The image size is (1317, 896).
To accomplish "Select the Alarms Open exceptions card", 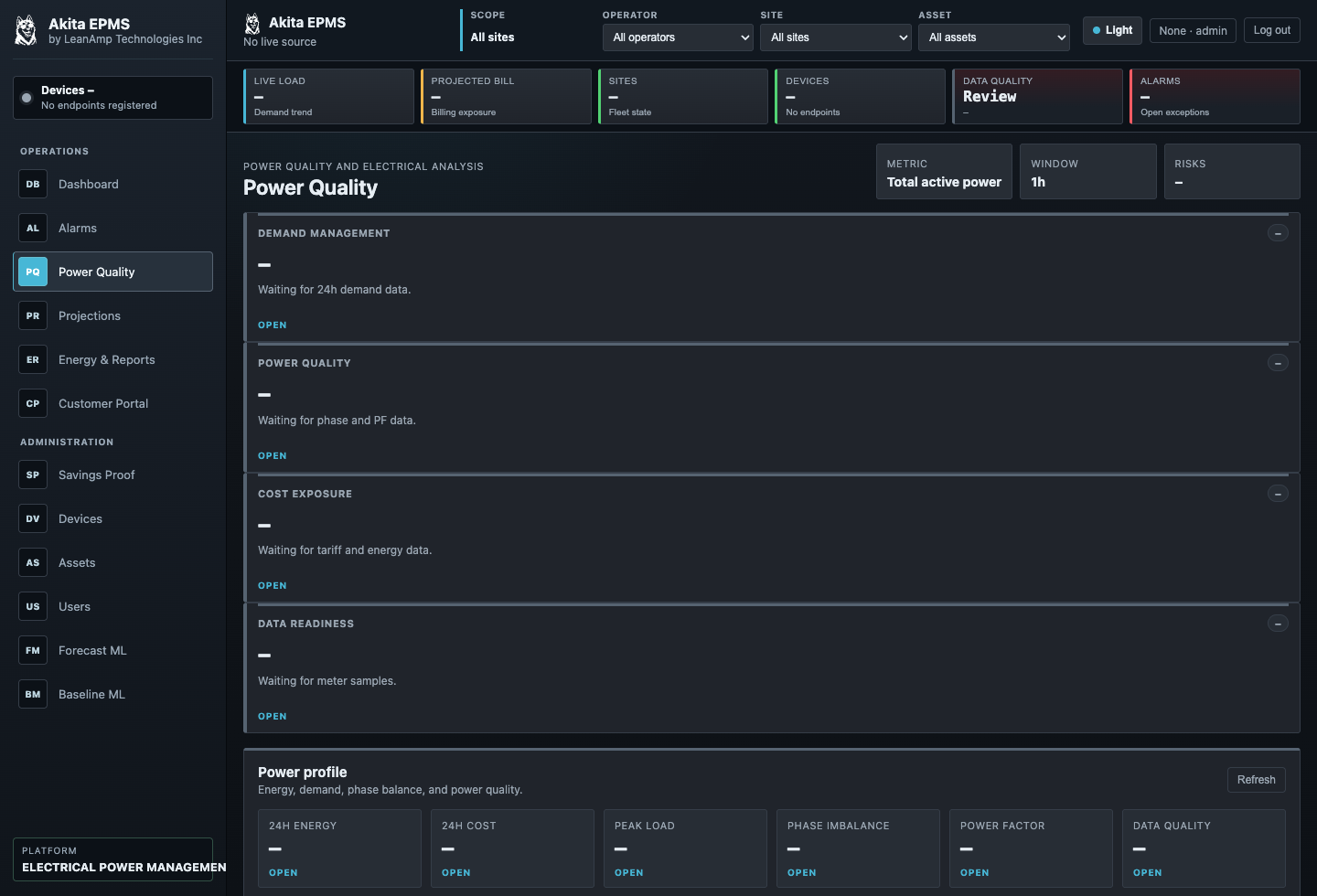I will pyautogui.click(x=1215, y=96).
